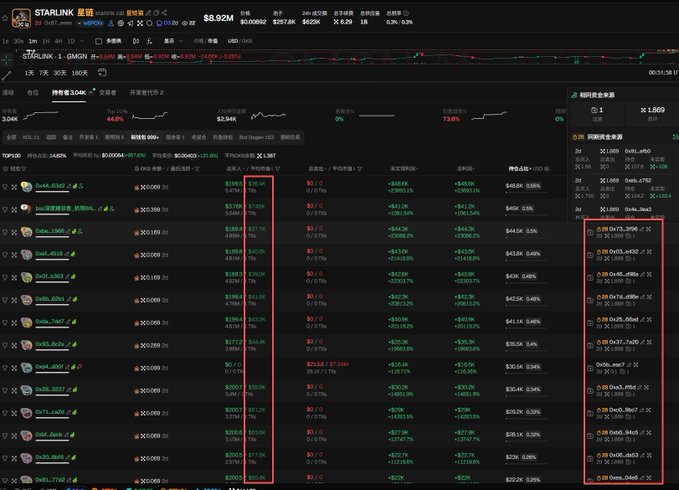Open wallet bsc深度建设者 link
Screen dimensions: 679x490
[65, 208]
